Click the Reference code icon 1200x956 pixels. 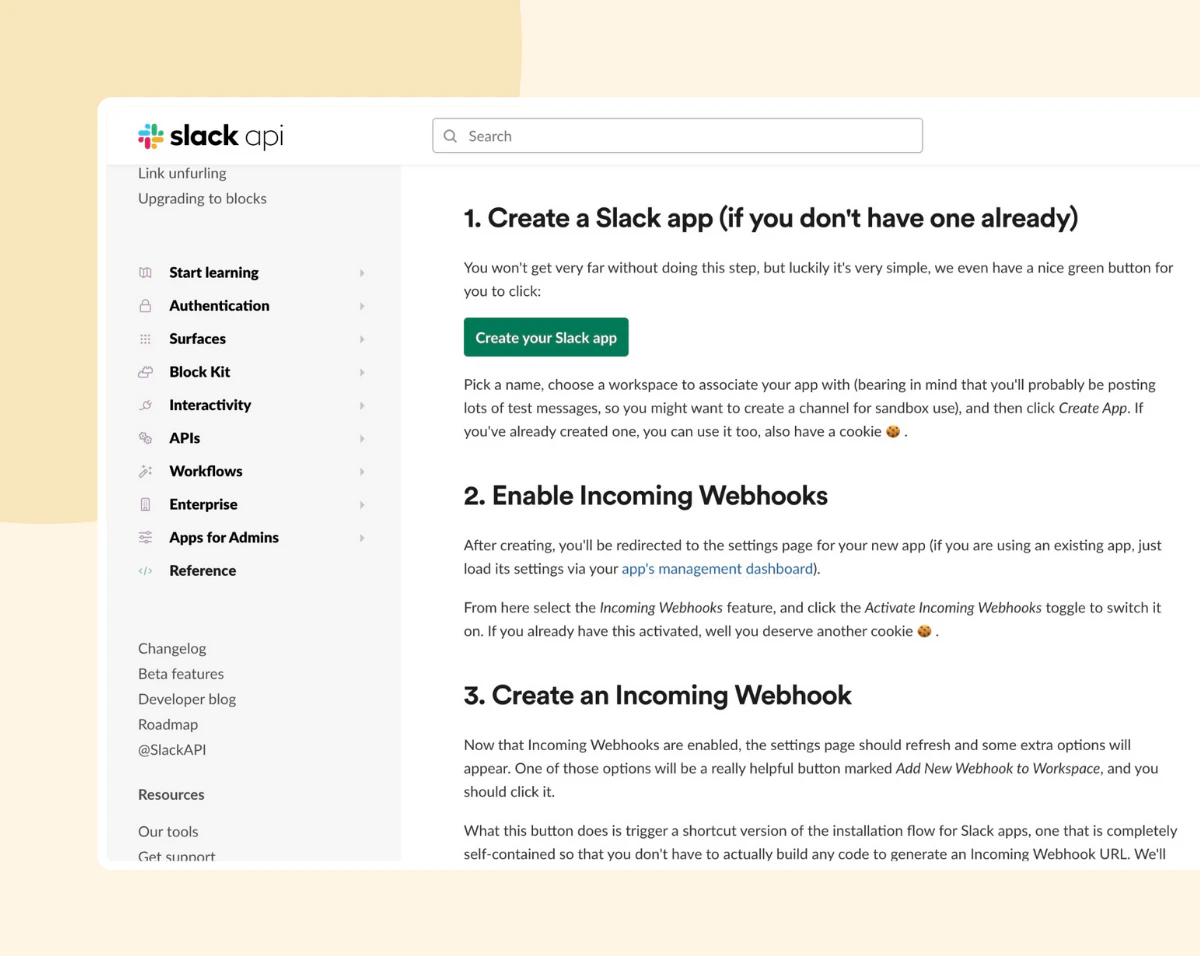(145, 570)
